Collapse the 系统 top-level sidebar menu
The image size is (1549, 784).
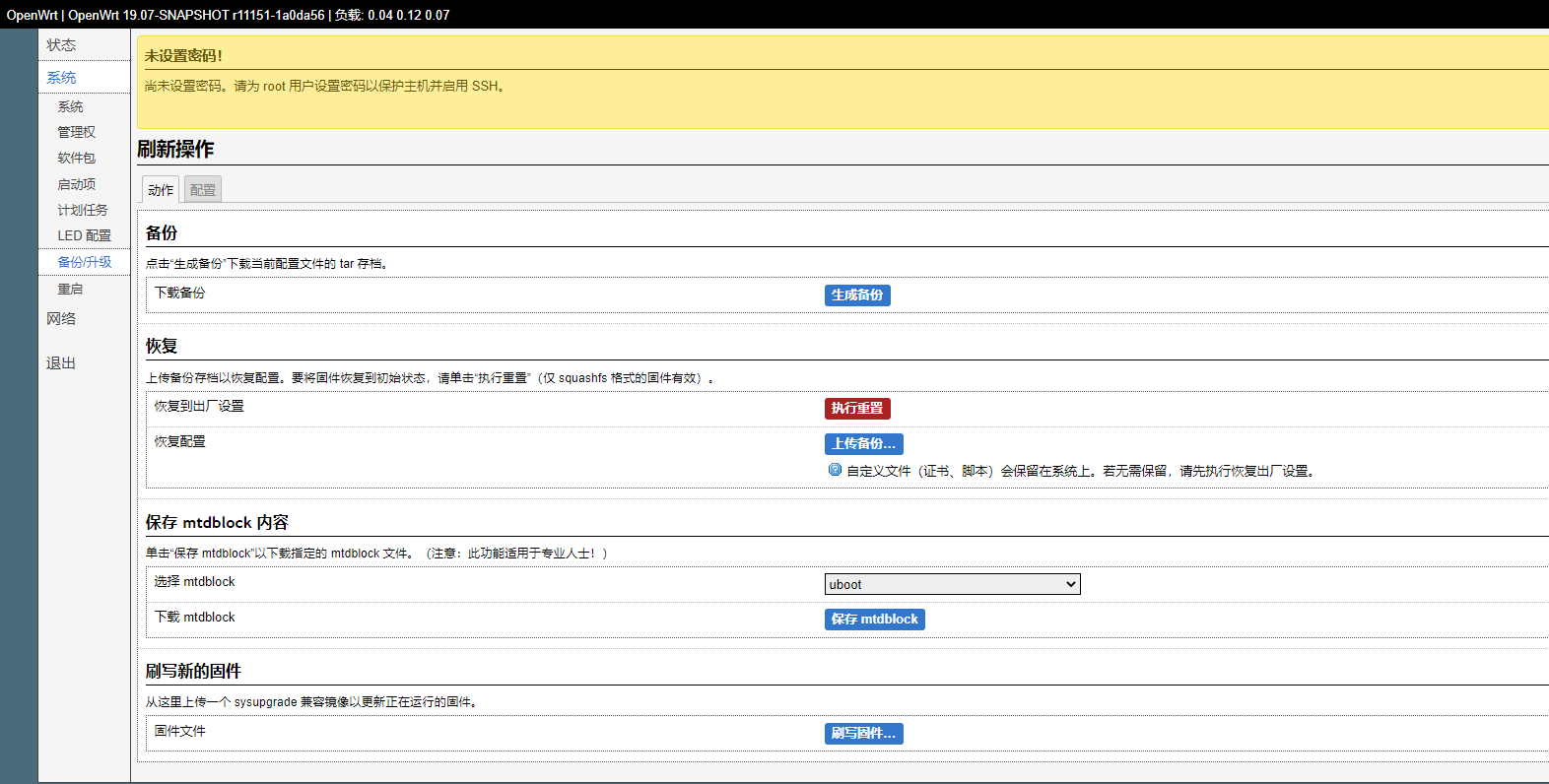pos(61,77)
